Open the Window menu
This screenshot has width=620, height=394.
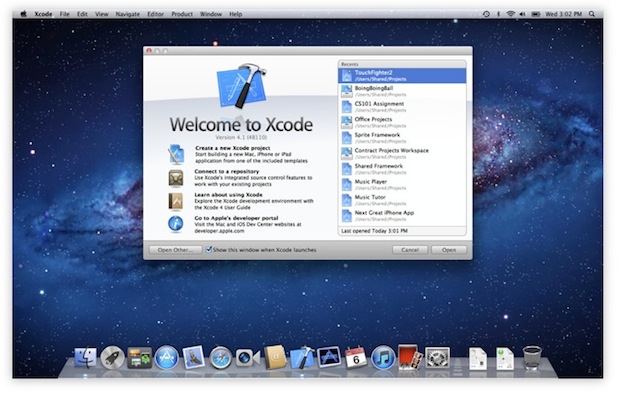(x=211, y=14)
